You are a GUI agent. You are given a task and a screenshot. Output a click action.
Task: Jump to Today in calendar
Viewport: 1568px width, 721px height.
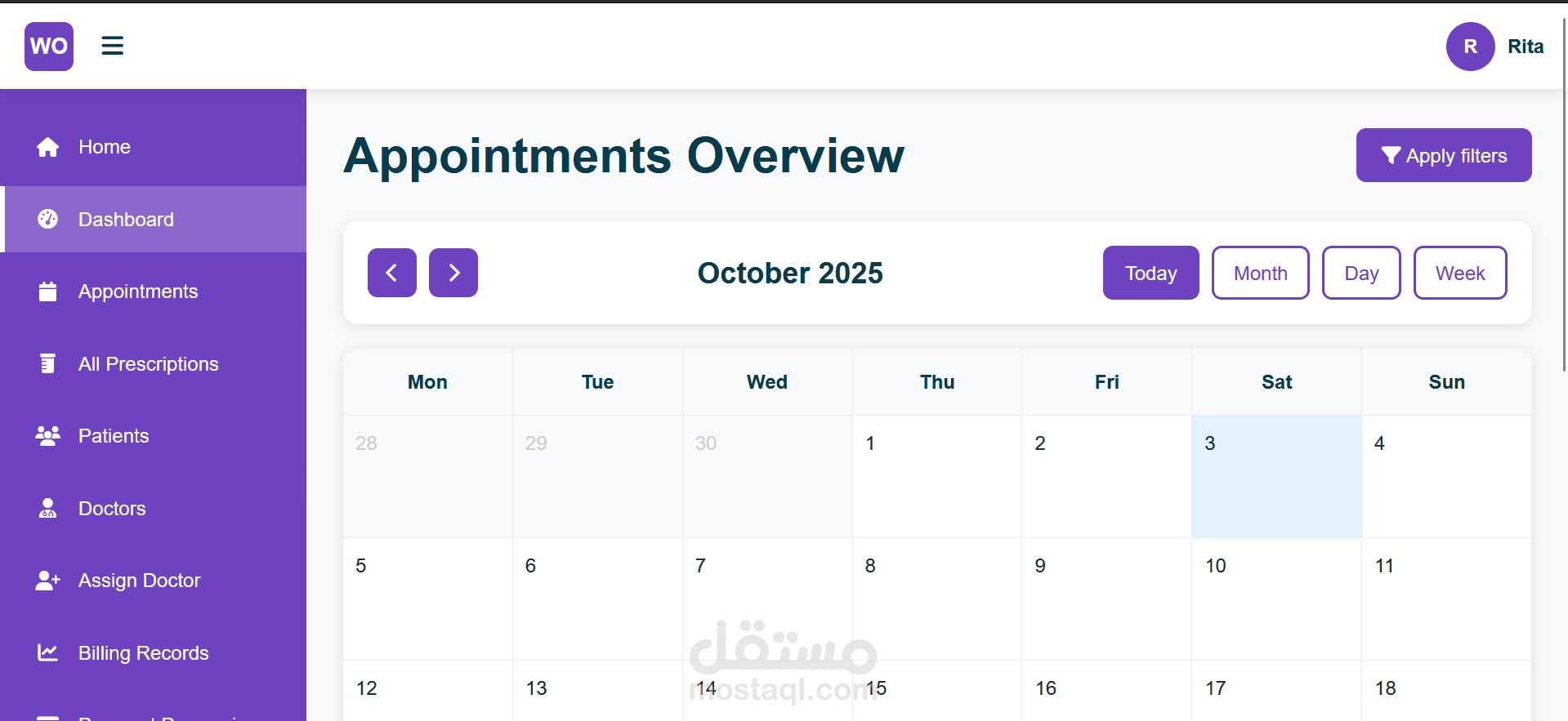[x=1150, y=273]
